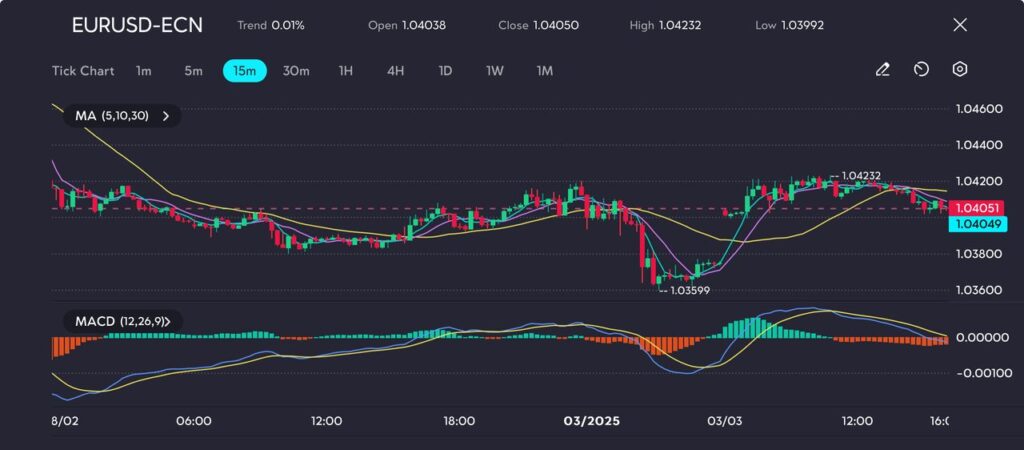Select the 1W weekly timeframe
The width and height of the screenshot is (1024, 450).
[495, 71]
